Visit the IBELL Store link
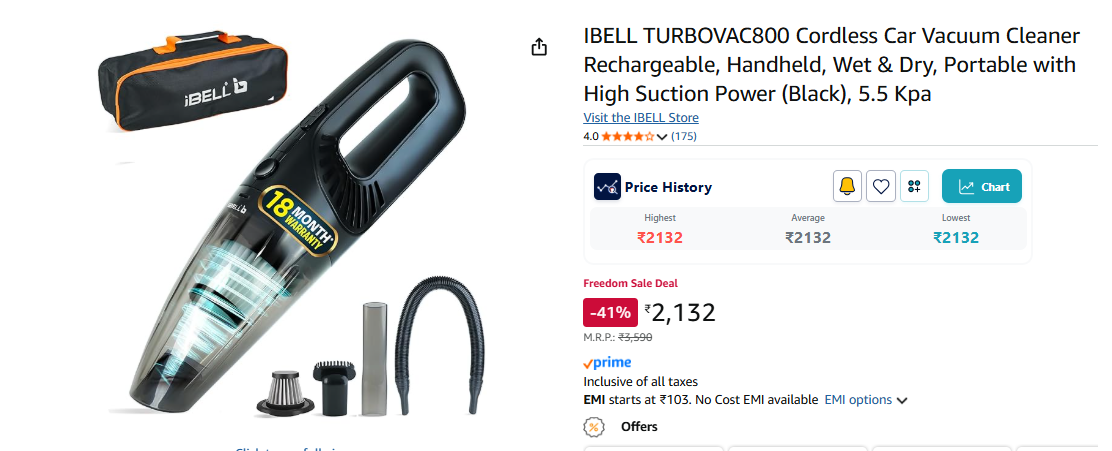 (641, 118)
